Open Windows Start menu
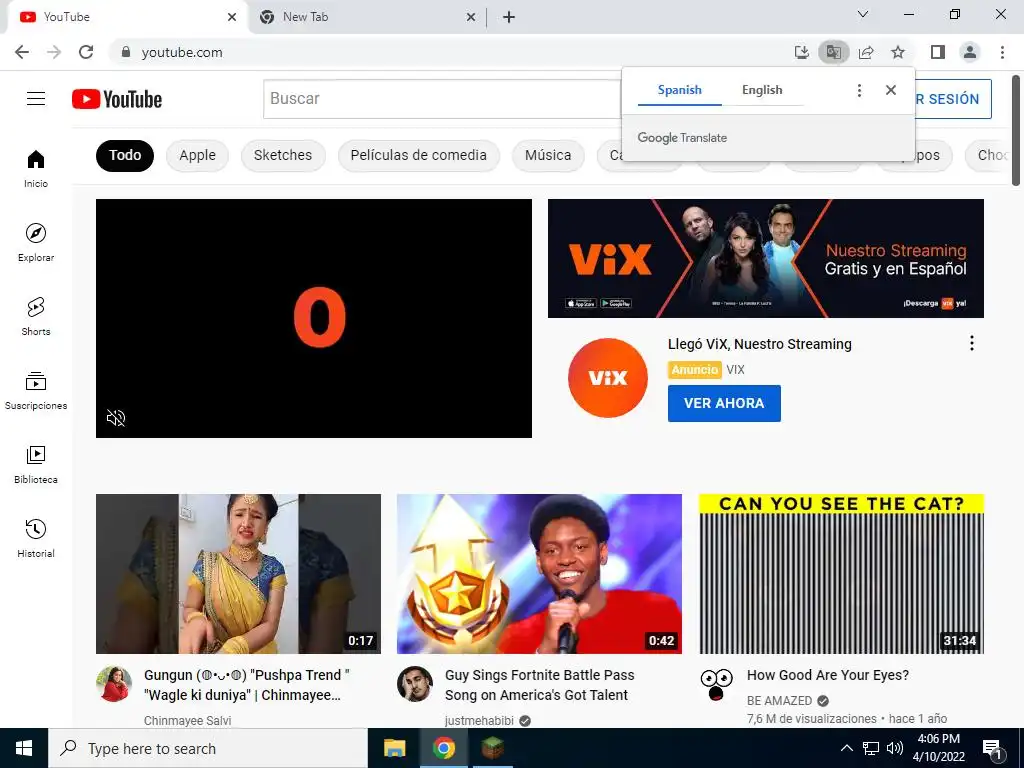This screenshot has height=768, width=1024. pyautogui.click(x=24, y=748)
